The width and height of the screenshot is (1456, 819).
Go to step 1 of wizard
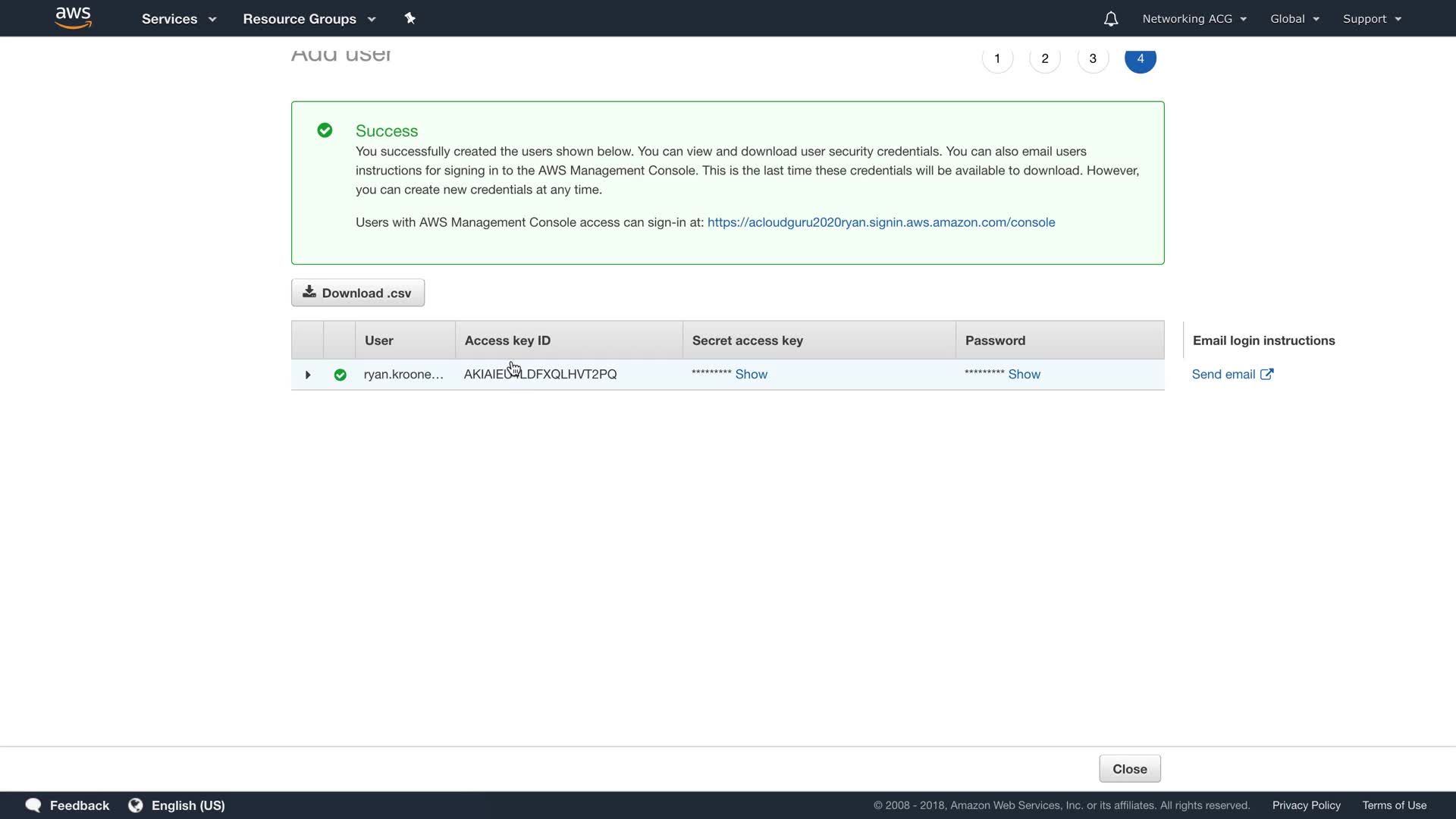coord(997,58)
